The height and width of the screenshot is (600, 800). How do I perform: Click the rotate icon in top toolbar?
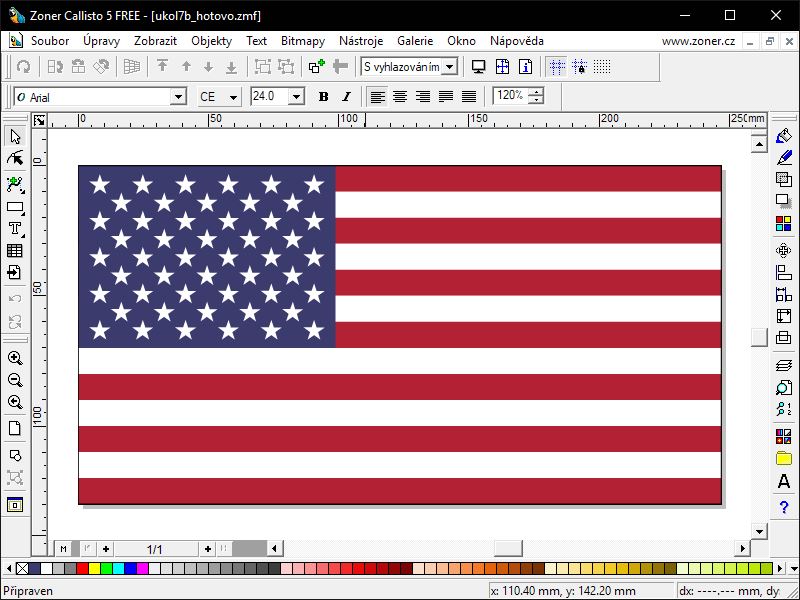pos(23,67)
